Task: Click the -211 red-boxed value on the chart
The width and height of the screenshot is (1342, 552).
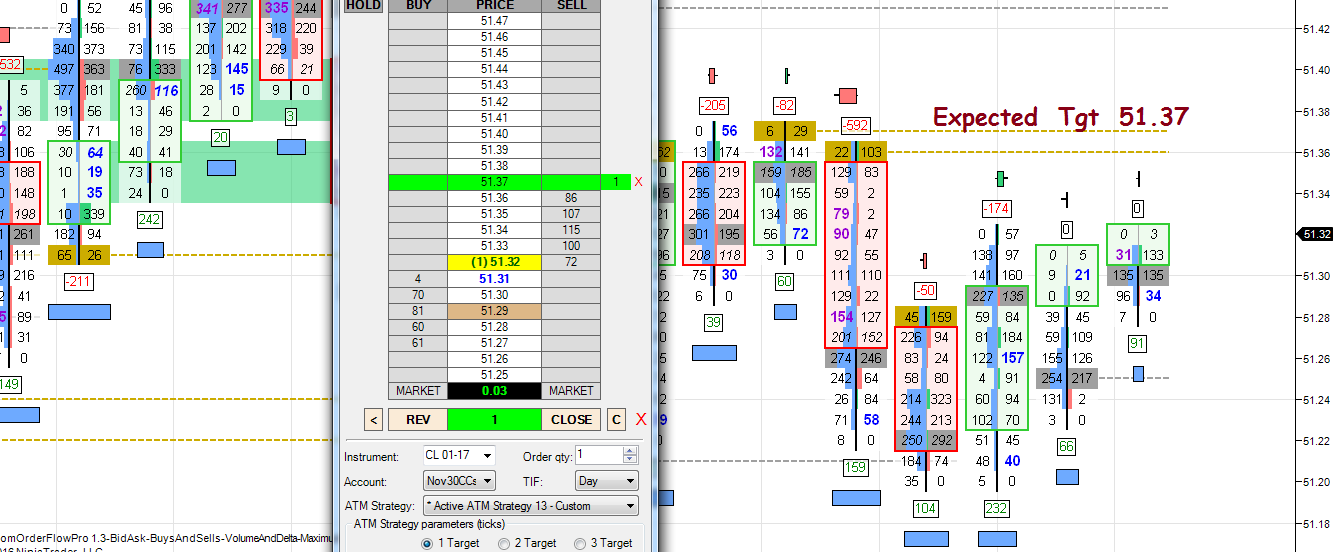Action: (x=78, y=283)
